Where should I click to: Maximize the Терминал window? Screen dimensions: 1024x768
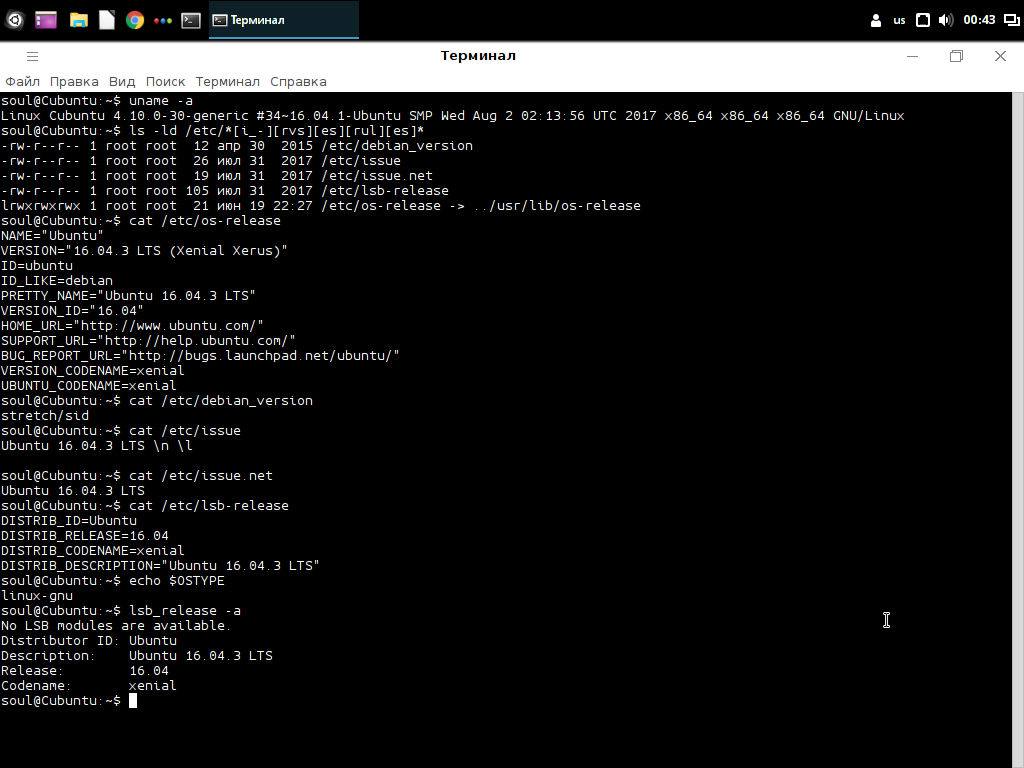click(x=956, y=56)
